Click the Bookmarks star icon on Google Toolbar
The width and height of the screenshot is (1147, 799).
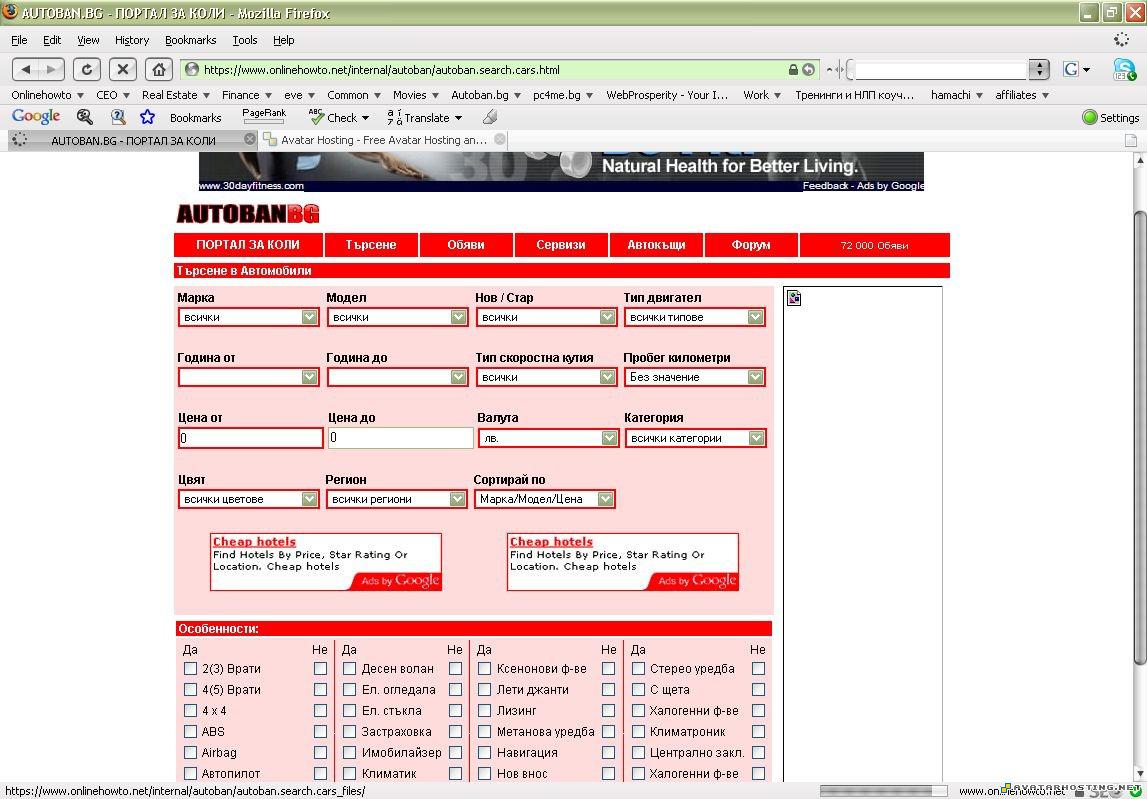147,117
